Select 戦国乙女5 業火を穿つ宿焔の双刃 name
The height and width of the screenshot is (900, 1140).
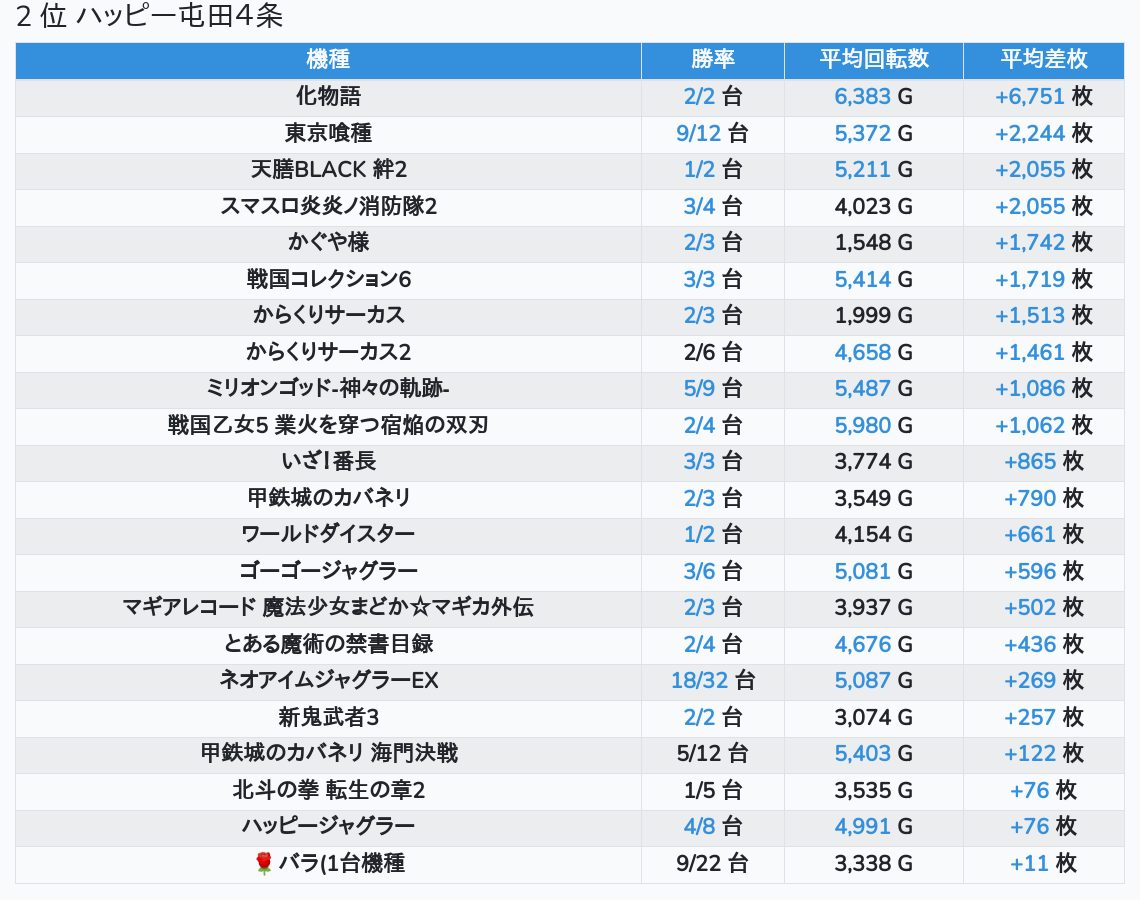click(x=328, y=425)
